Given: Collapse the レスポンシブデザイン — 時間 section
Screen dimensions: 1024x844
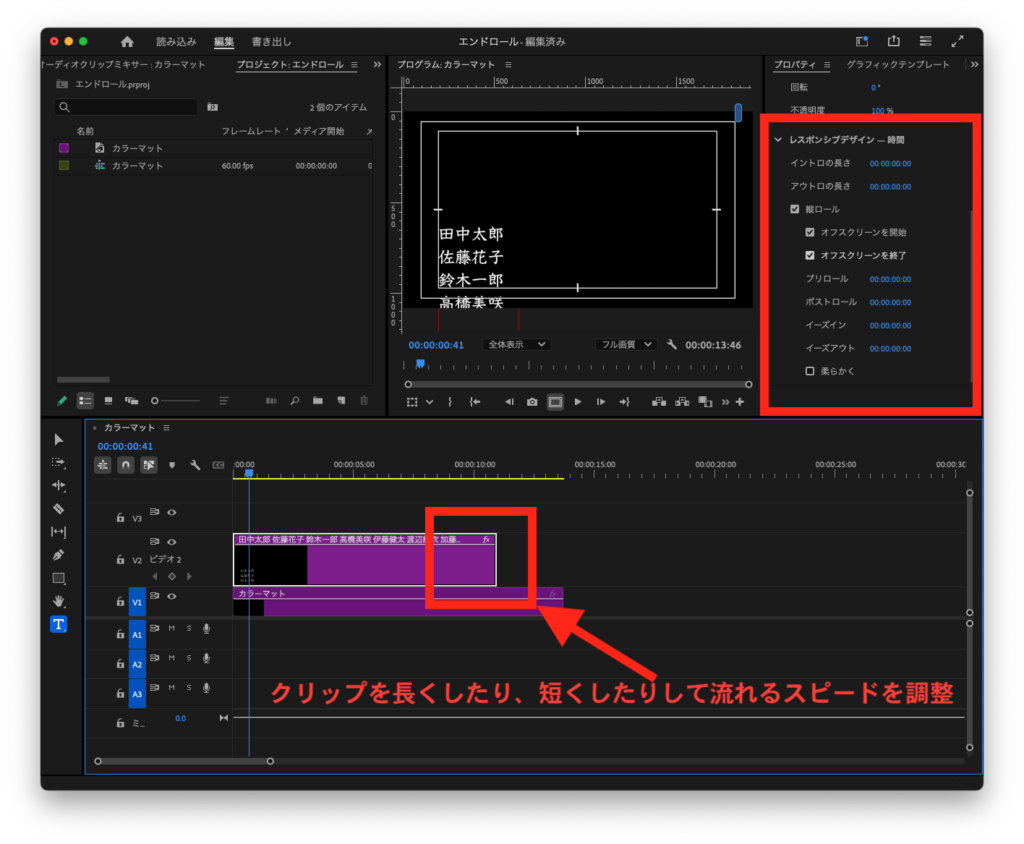Looking at the screenshot, I should pos(778,140).
